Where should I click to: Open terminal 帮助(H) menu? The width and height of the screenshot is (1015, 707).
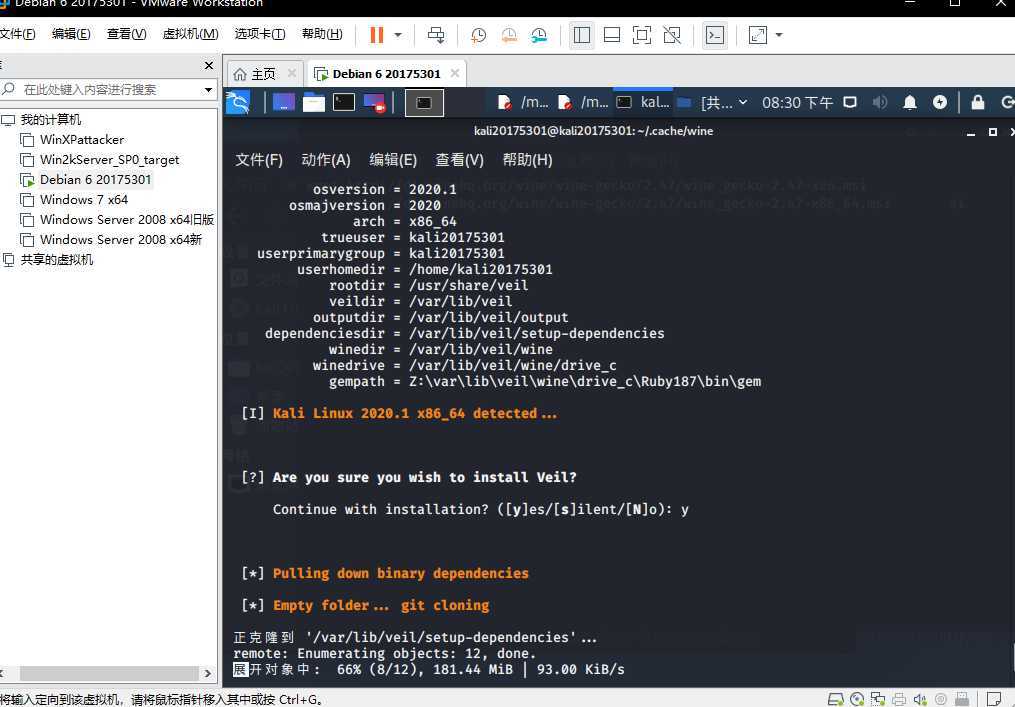tap(528, 160)
